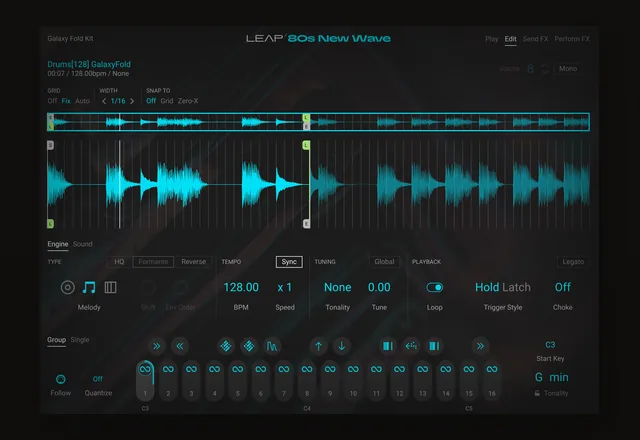
Task: Open the Choke Off selector
Action: coord(562,287)
